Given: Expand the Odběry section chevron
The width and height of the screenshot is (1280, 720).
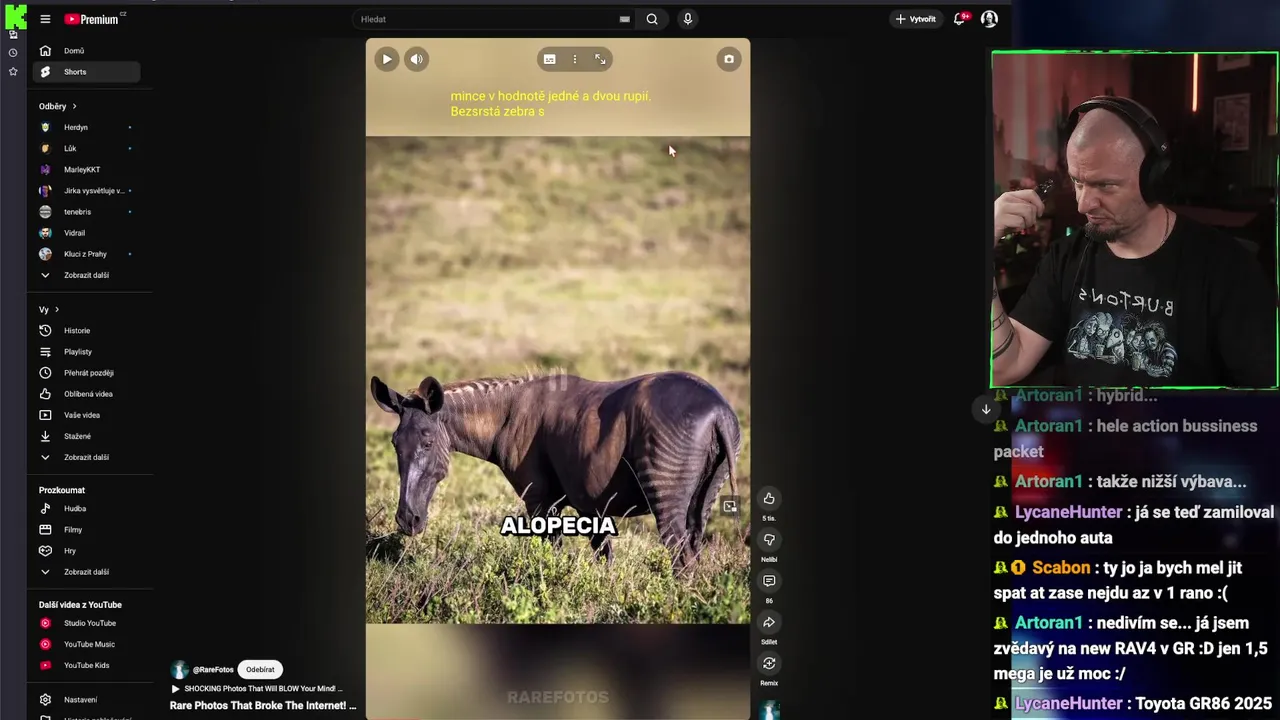Looking at the screenshot, I should click(x=74, y=106).
